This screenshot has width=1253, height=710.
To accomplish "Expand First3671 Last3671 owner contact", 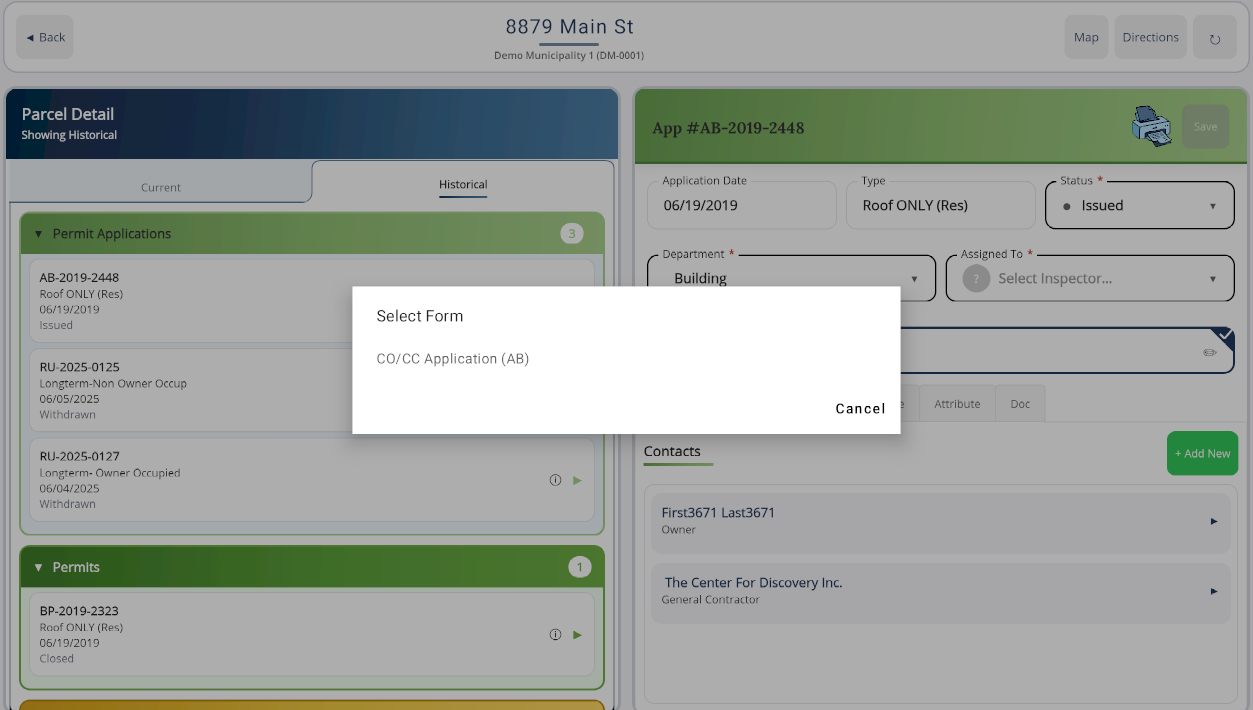I will (x=940, y=520).
